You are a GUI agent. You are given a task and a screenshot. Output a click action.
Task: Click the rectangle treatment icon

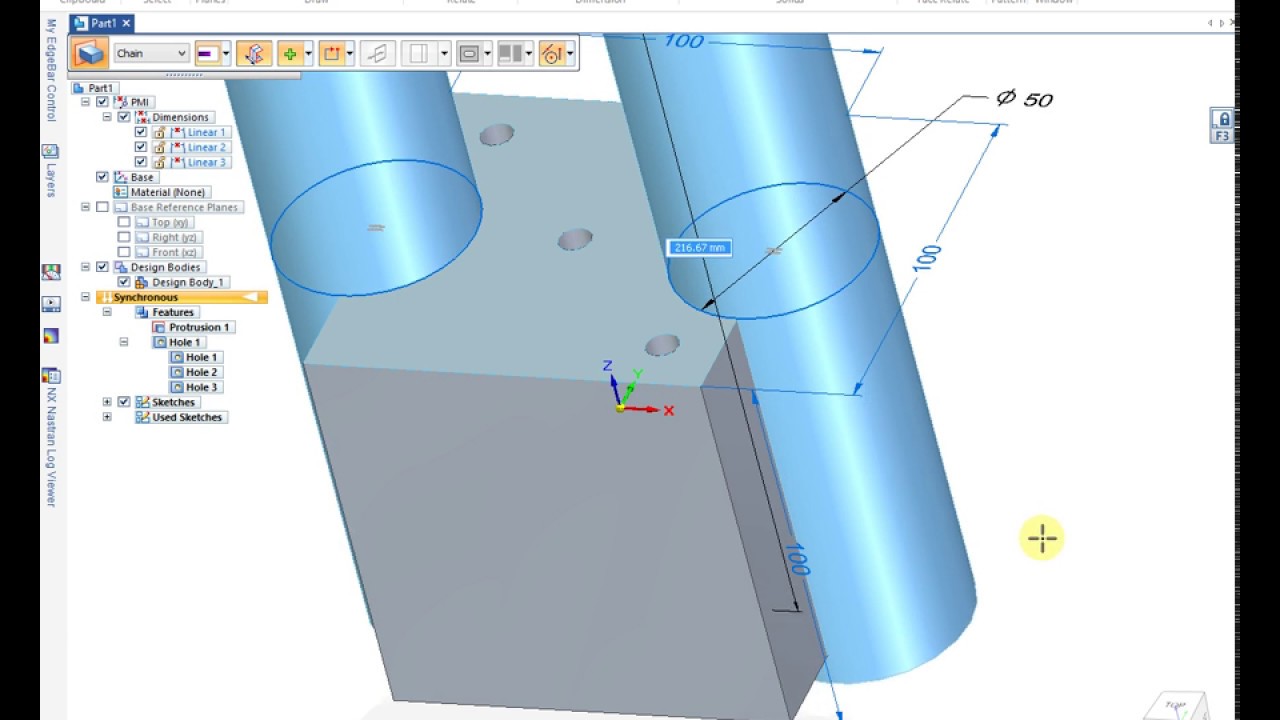pyautogui.click(x=469, y=53)
